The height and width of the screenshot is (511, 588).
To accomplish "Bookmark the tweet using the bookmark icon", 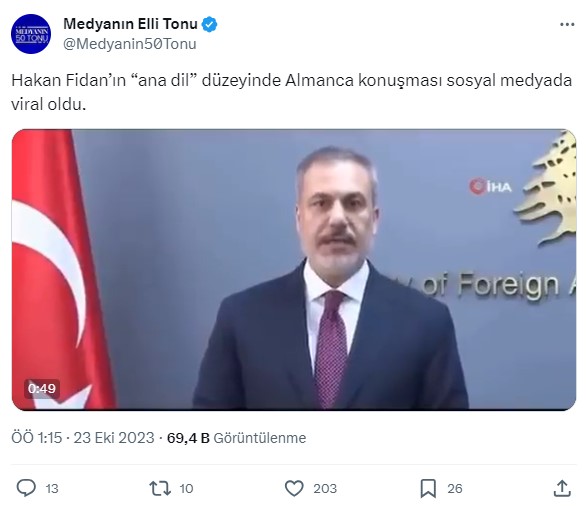I will pyautogui.click(x=428, y=488).
